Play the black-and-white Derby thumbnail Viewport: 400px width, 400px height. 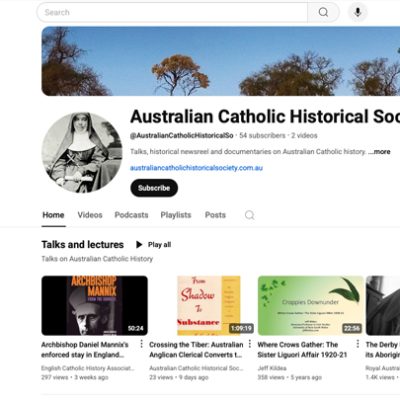(383, 305)
